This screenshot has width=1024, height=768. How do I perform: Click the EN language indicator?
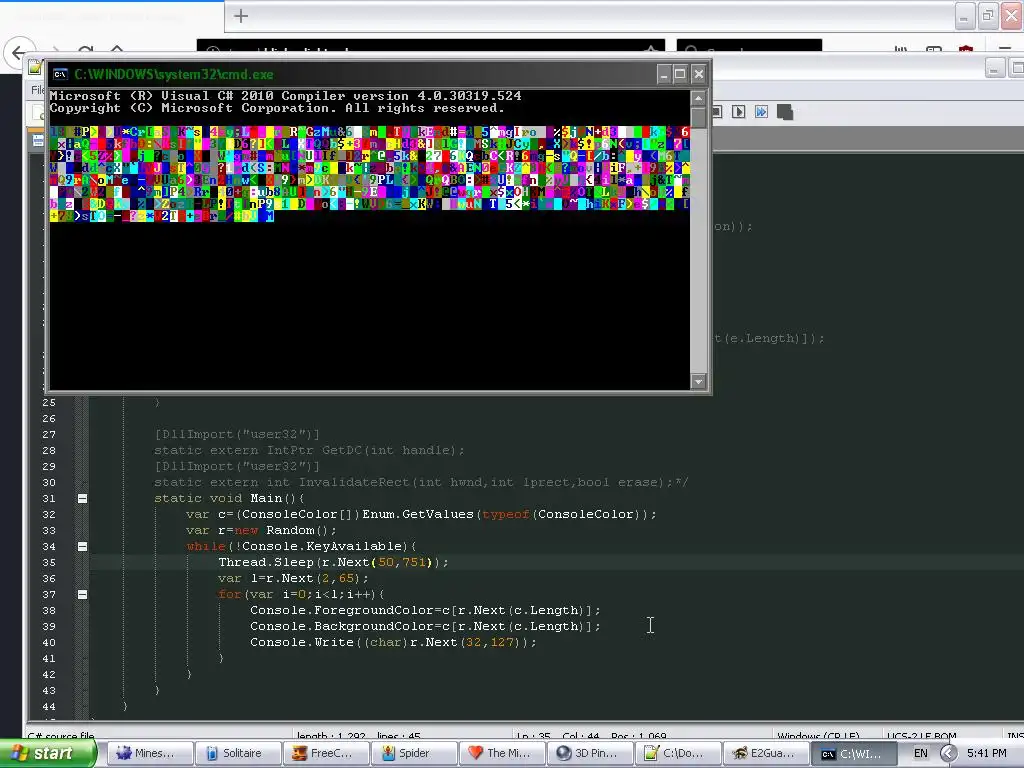(x=921, y=754)
